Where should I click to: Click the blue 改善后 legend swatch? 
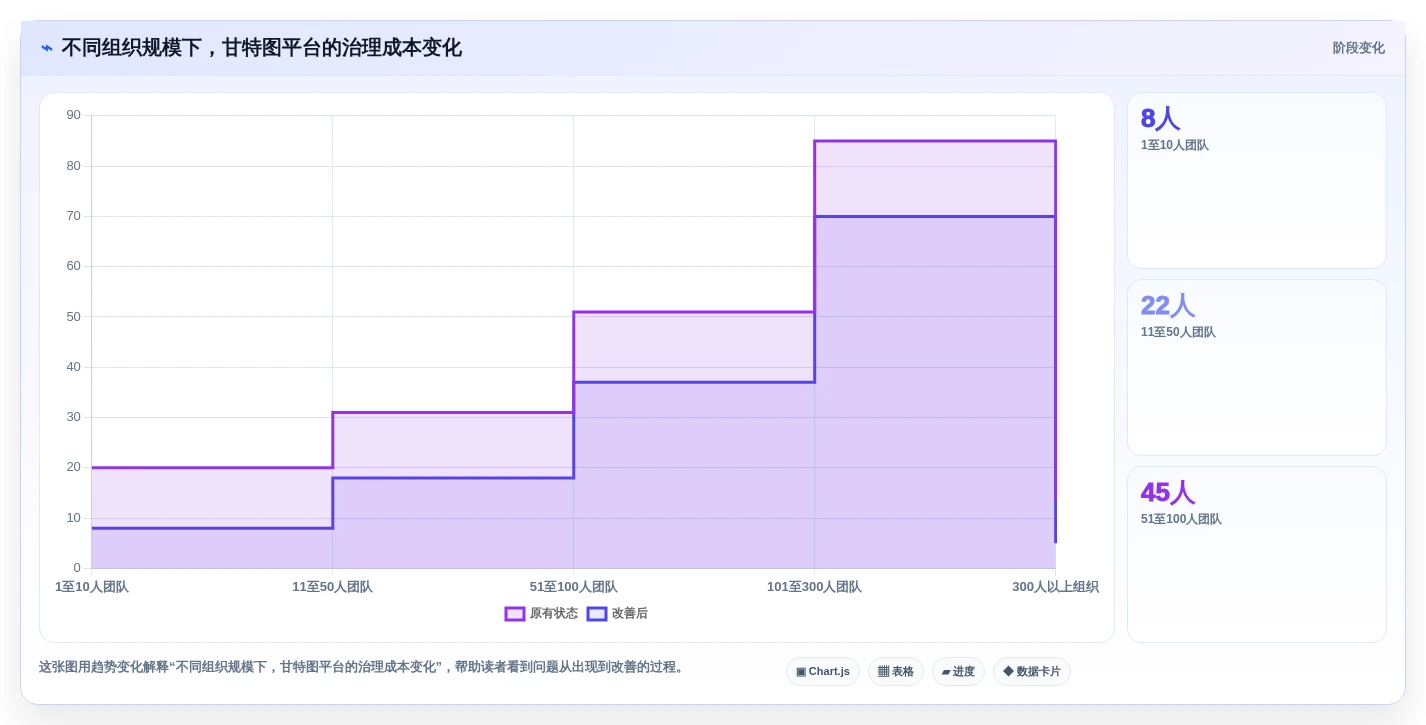597,614
